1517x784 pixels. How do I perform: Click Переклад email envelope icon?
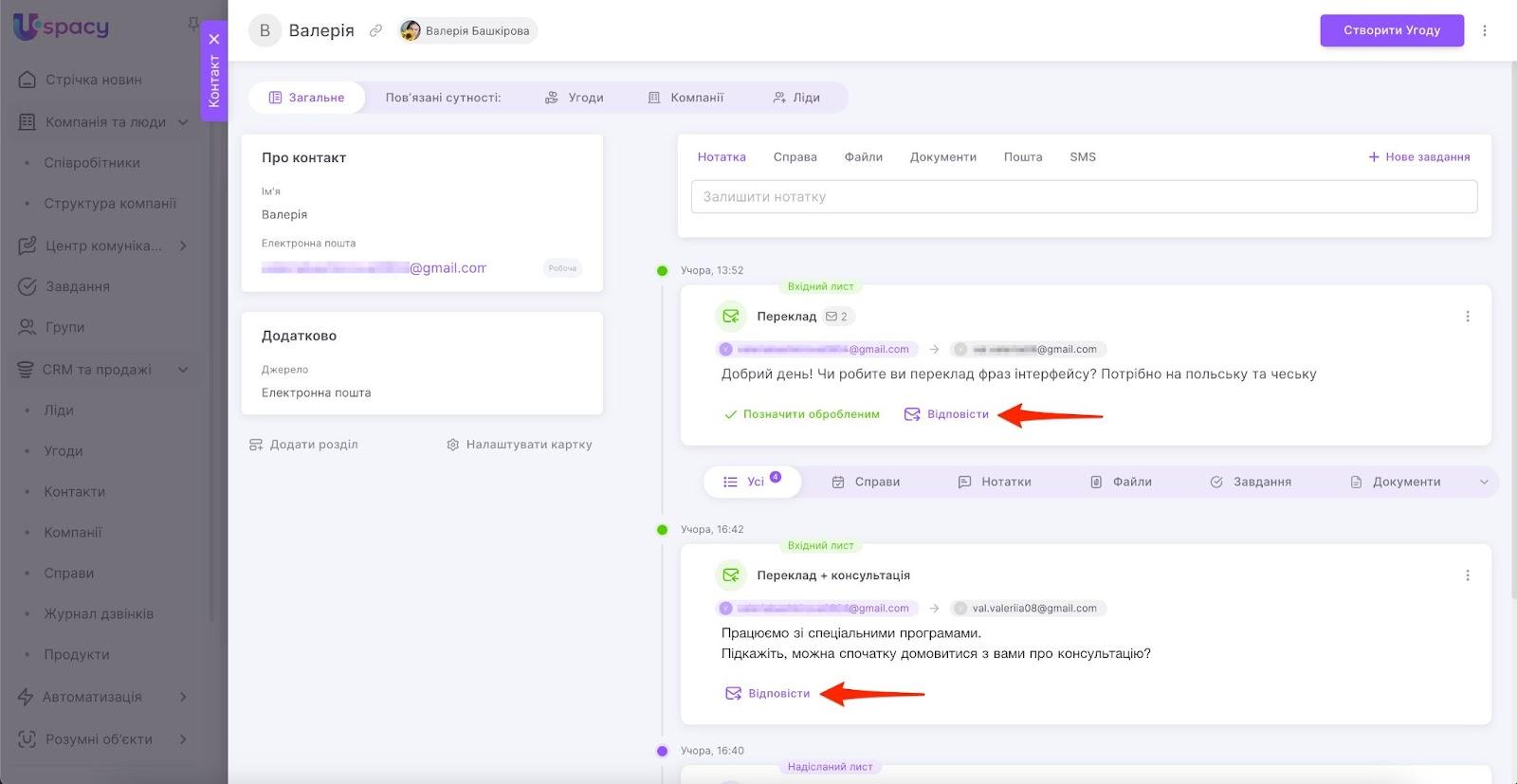point(731,317)
